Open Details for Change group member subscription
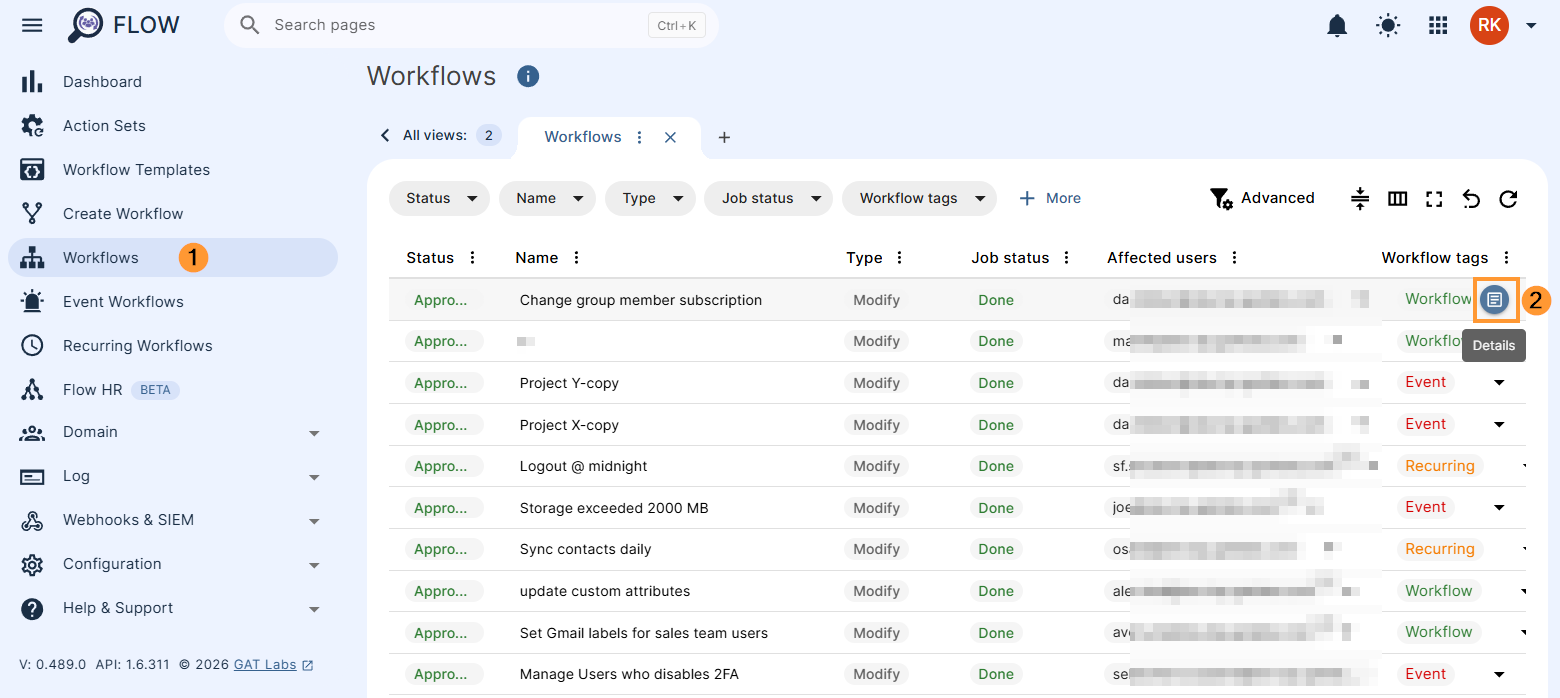 pos(1494,299)
